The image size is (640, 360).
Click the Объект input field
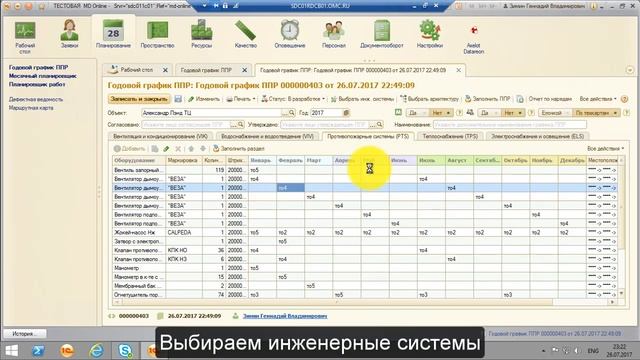point(211,113)
